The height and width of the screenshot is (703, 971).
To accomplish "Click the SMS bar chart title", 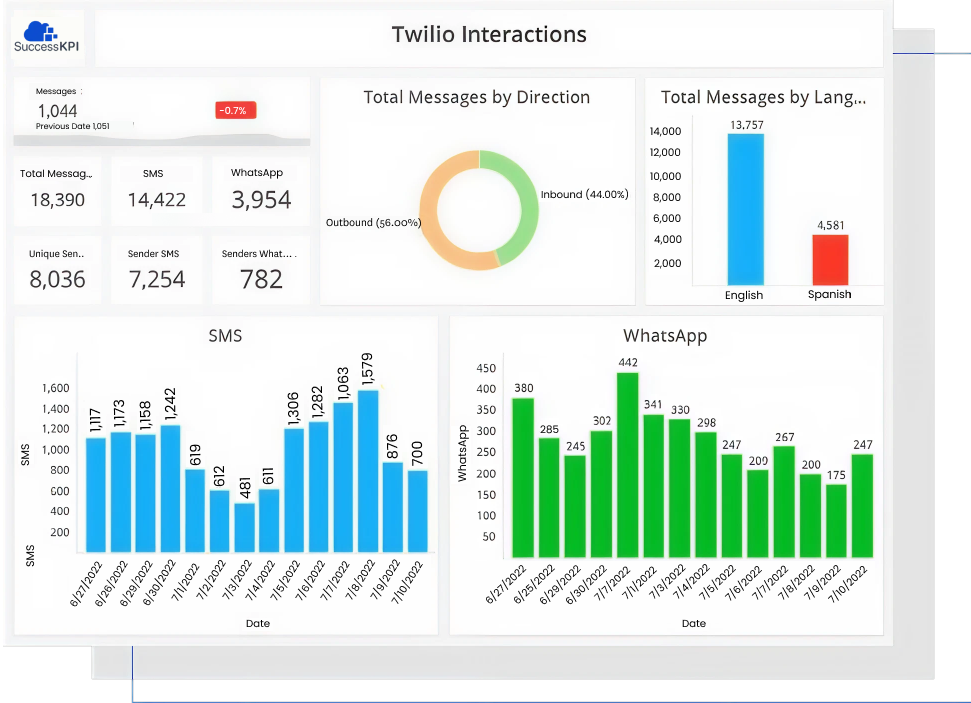I will point(225,336).
